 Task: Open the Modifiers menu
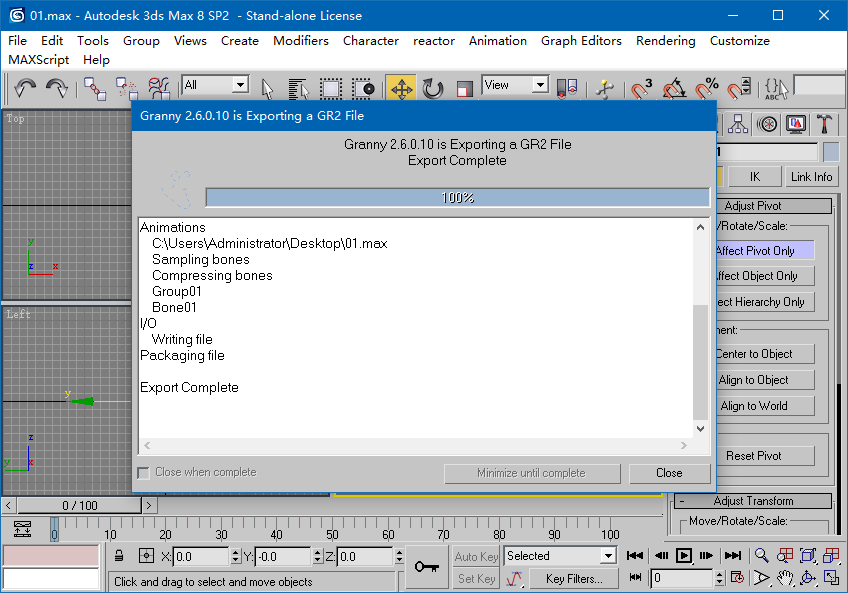click(301, 41)
